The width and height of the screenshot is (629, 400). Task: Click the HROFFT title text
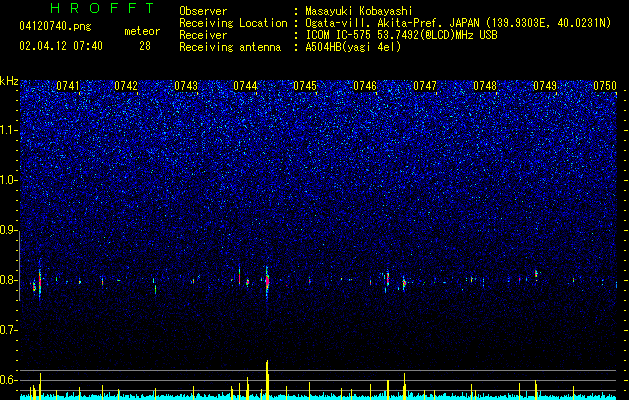point(102,8)
